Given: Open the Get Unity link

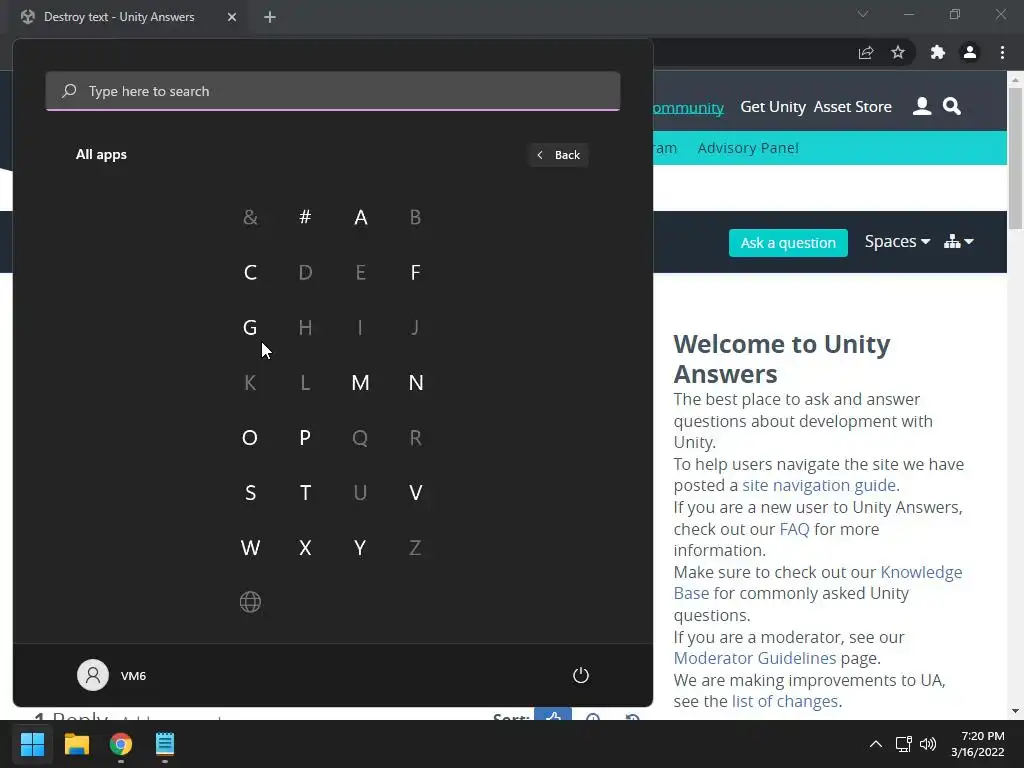Looking at the screenshot, I should coord(773,107).
